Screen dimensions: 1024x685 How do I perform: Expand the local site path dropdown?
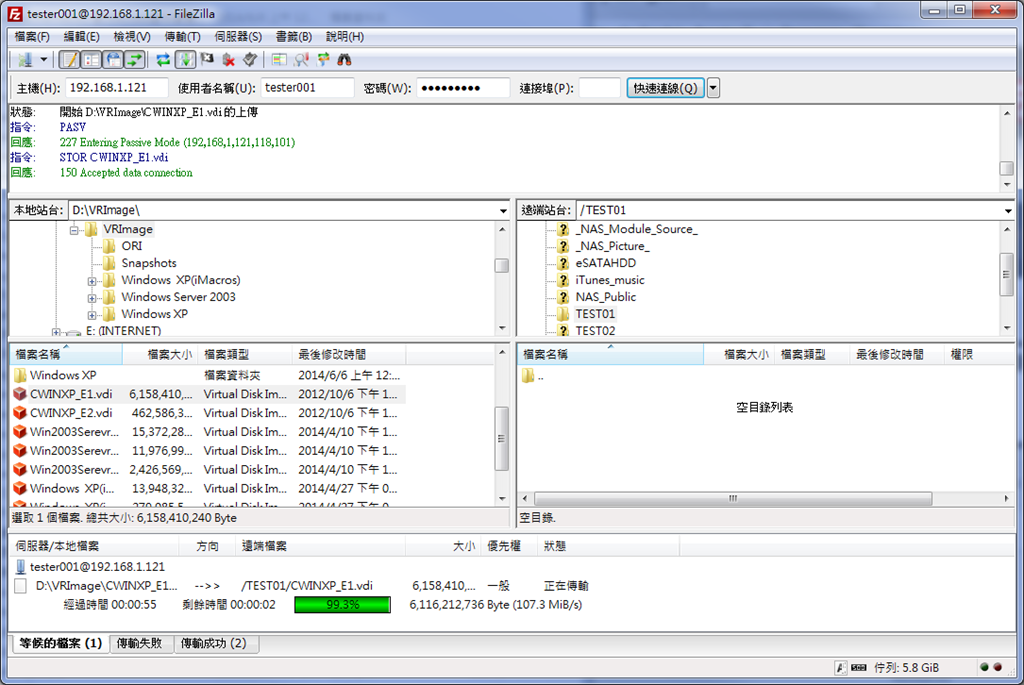click(503, 210)
